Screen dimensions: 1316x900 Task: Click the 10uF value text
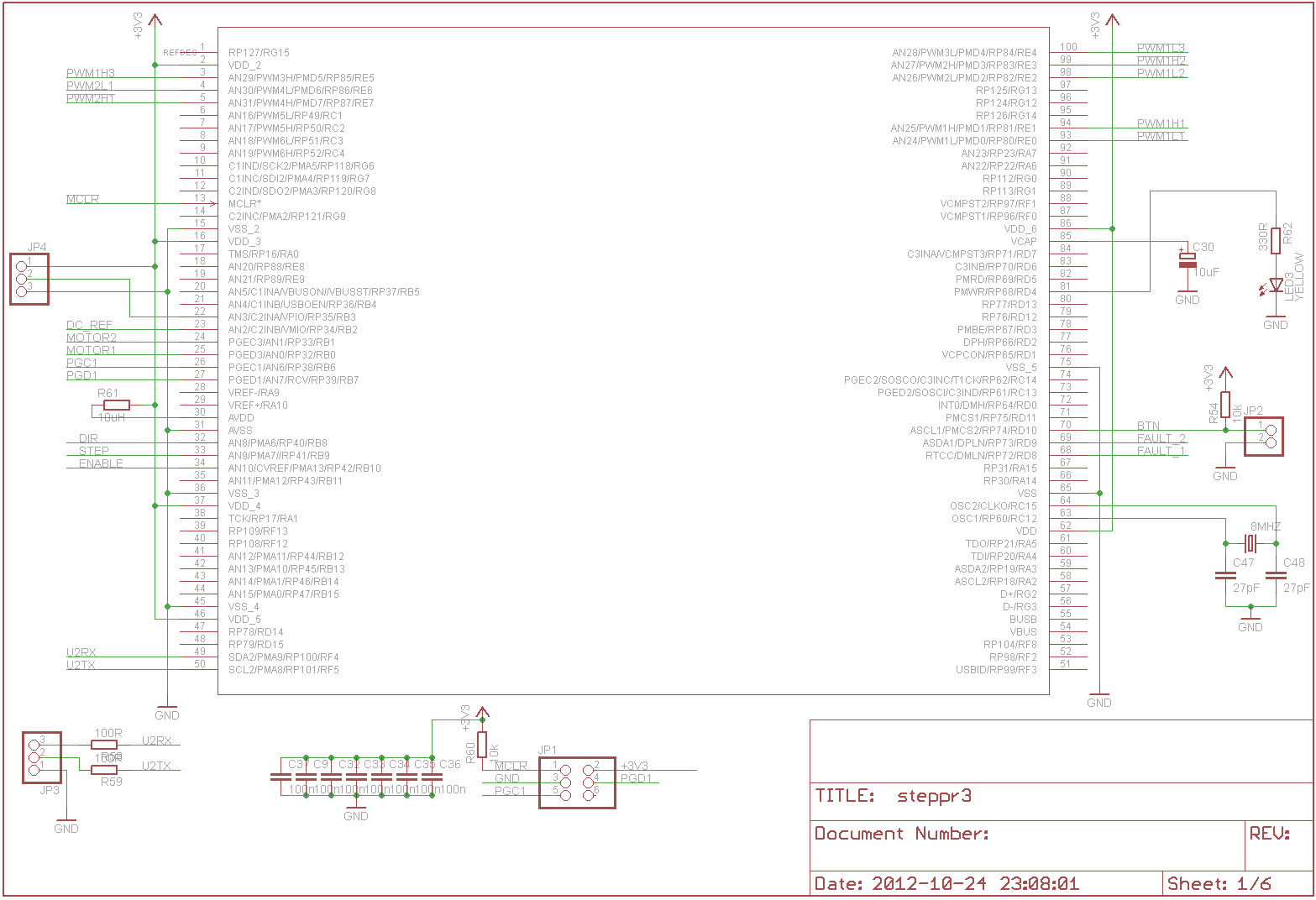1206,272
